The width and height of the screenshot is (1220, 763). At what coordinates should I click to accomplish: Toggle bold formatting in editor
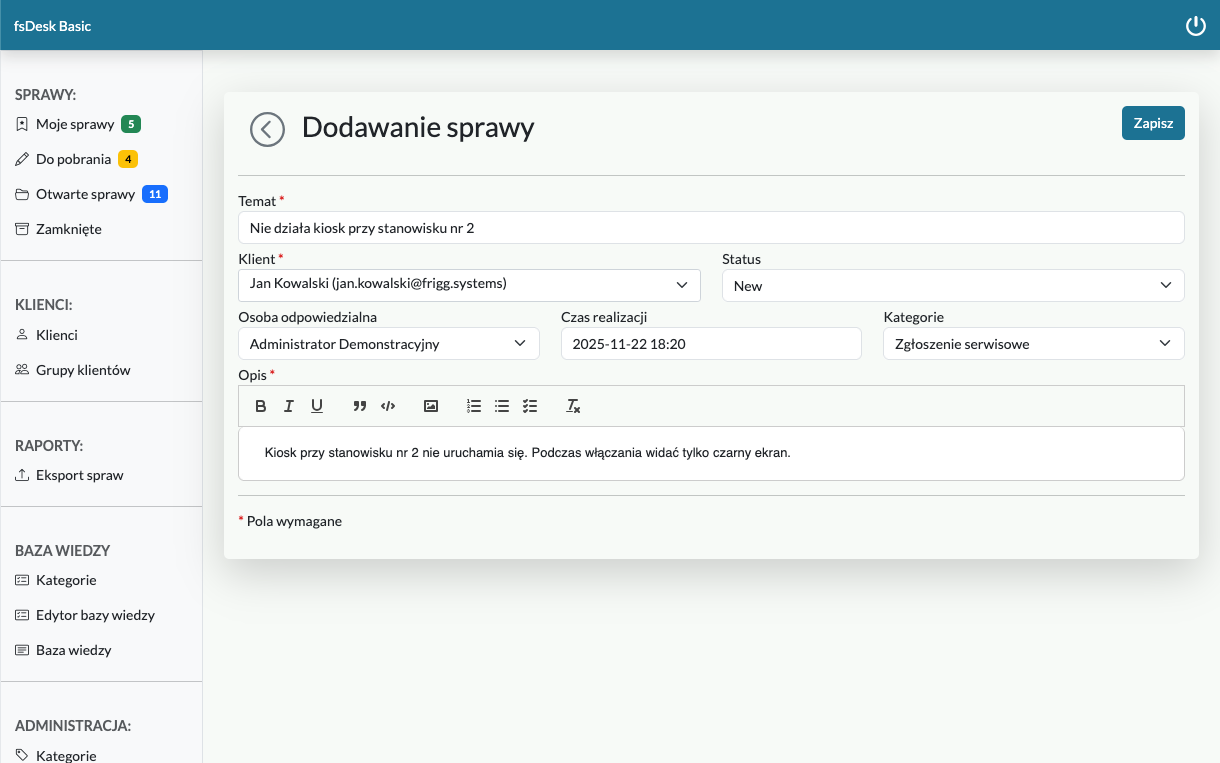[261, 406]
